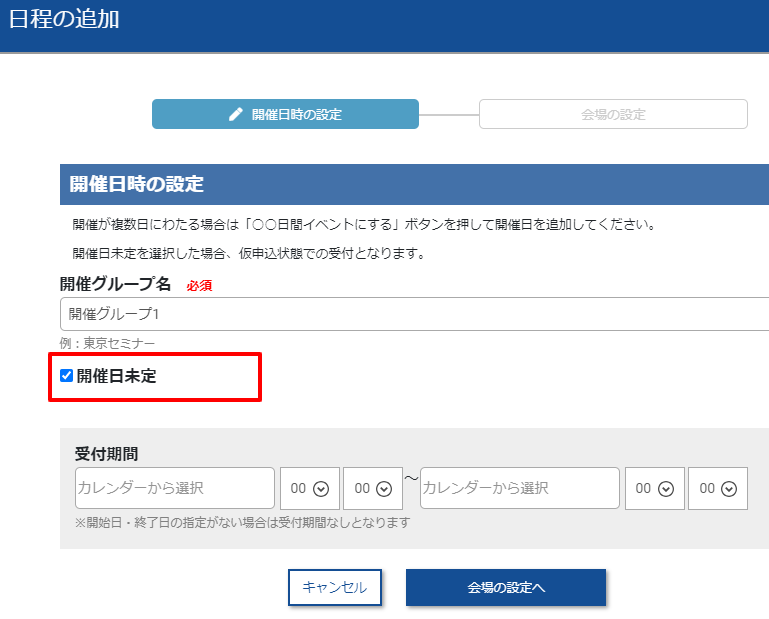Screen dimensions: 769x619
Task: Open the end hour dropdown
Action: (x=655, y=489)
